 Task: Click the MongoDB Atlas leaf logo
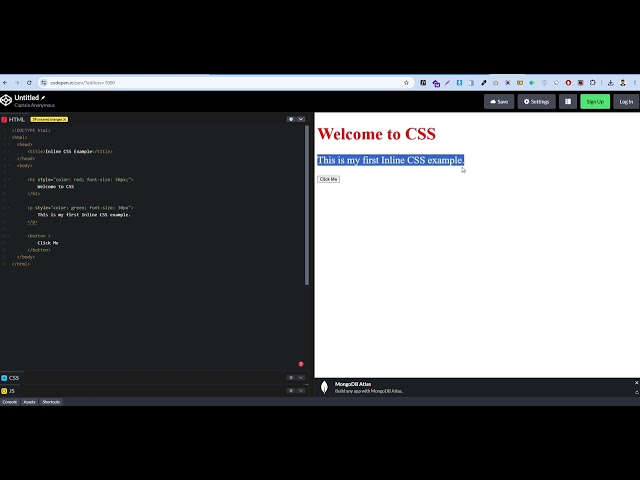tap(324, 387)
